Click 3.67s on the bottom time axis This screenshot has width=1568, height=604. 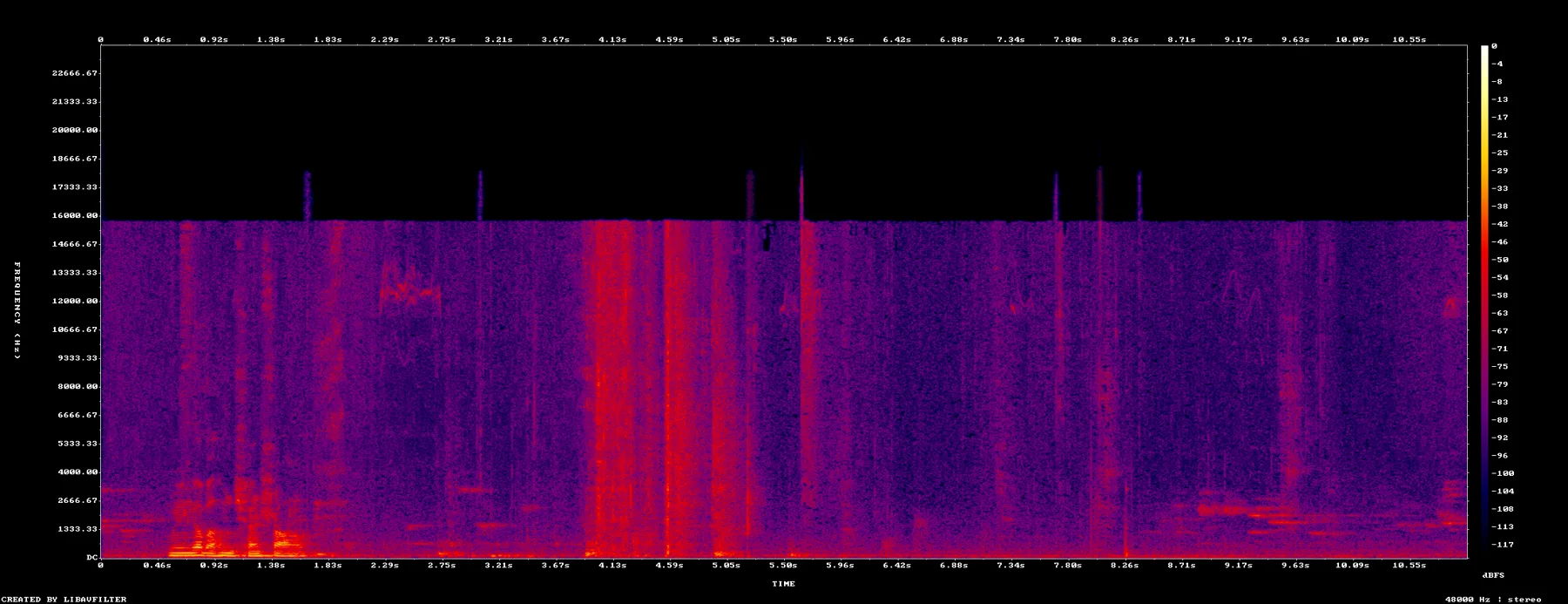click(x=556, y=566)
